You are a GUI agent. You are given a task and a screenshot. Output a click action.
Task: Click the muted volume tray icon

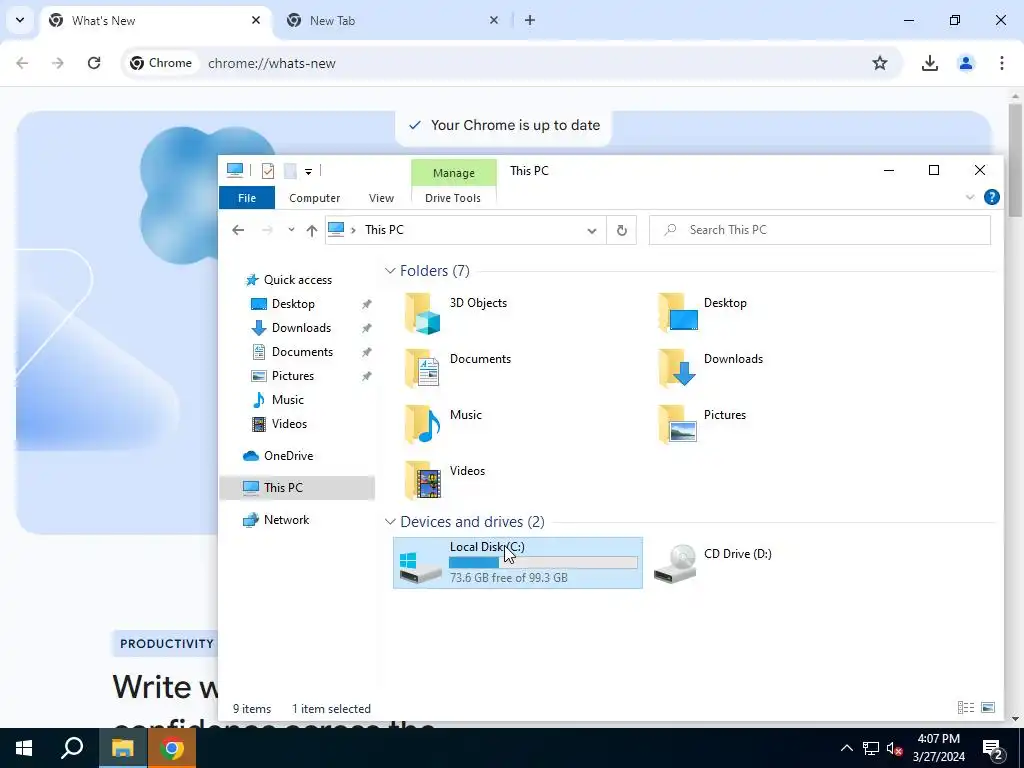(894, 748)
